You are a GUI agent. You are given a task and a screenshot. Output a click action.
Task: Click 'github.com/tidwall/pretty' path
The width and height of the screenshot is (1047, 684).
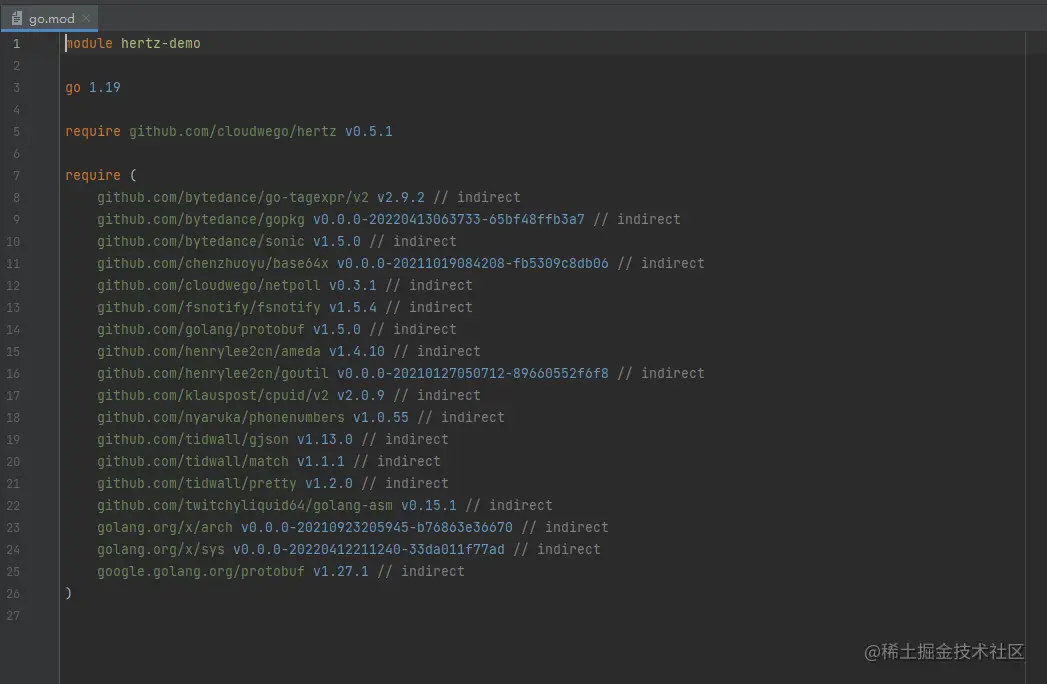196,484
